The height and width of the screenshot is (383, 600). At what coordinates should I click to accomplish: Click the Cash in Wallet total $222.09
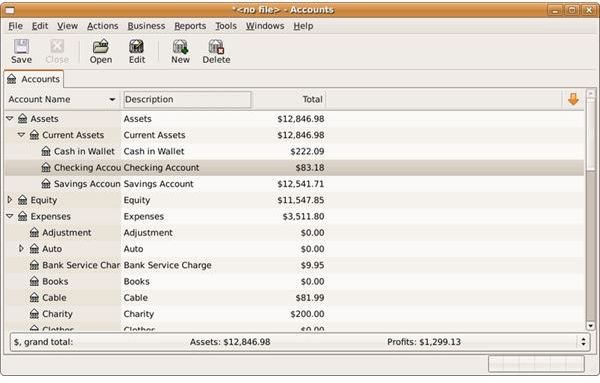click(307, 152)
